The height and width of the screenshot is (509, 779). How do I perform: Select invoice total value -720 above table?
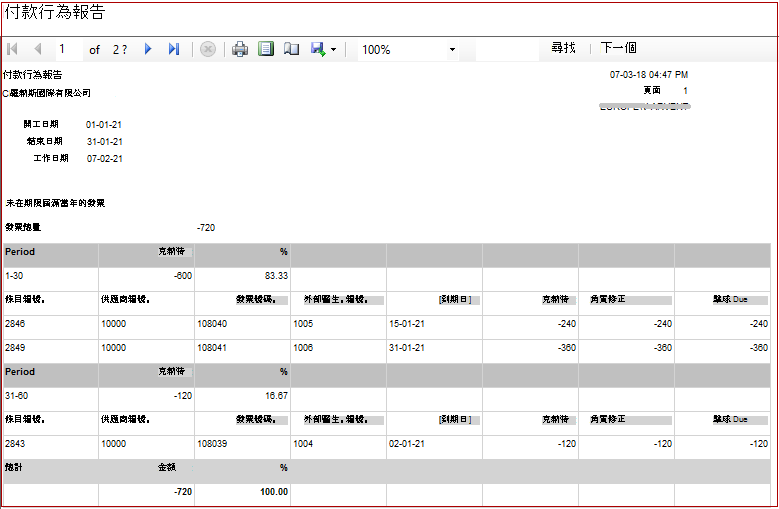point(206,228)
